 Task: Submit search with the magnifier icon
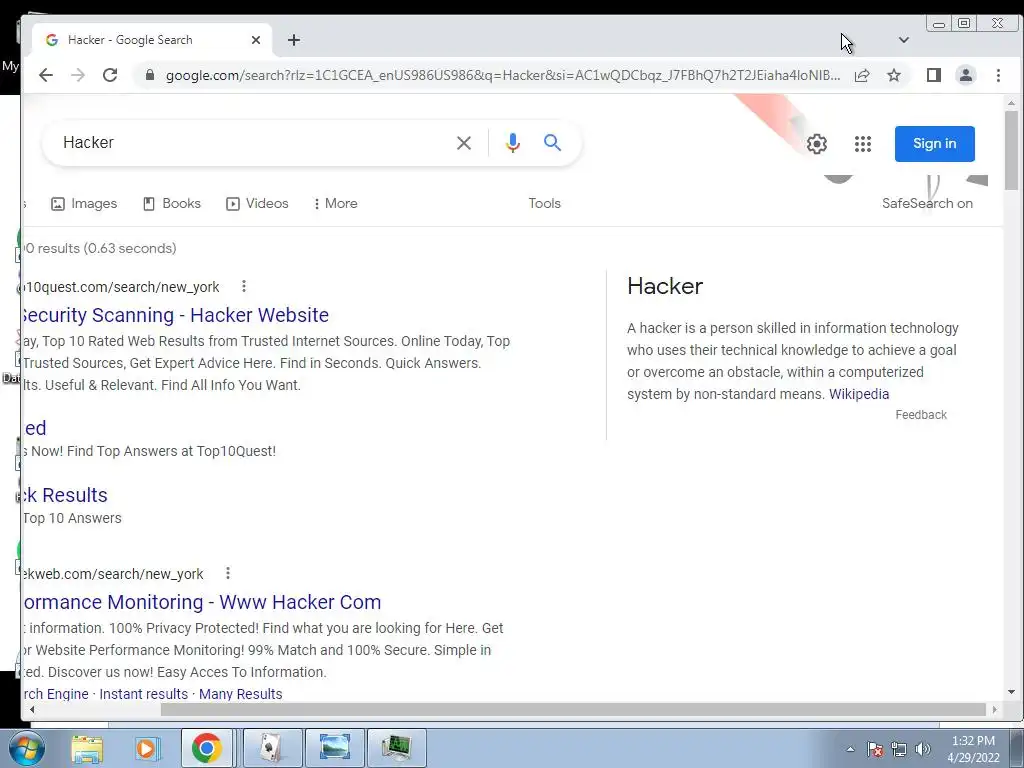point(552,142)
